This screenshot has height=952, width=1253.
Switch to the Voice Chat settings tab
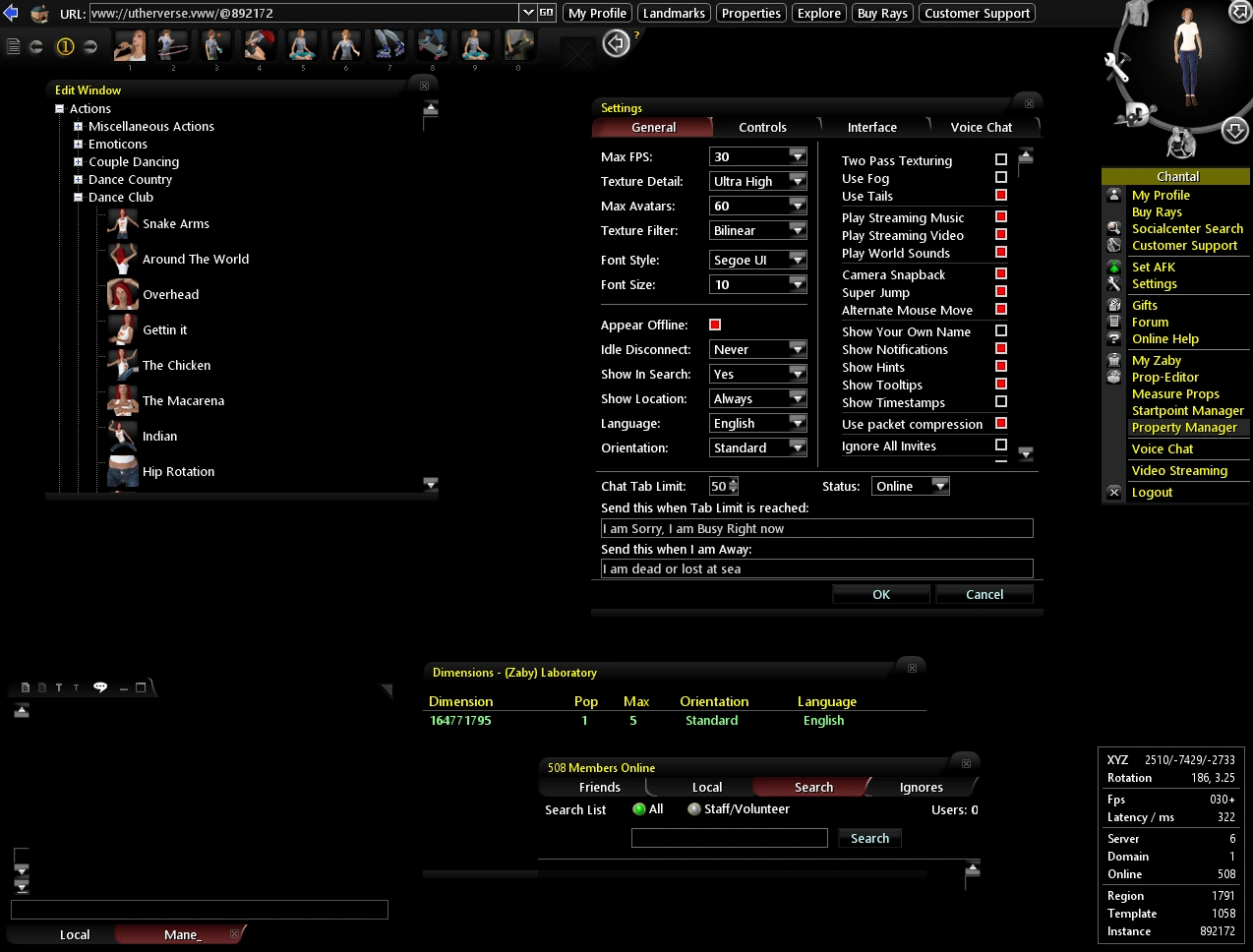(981, 127)
